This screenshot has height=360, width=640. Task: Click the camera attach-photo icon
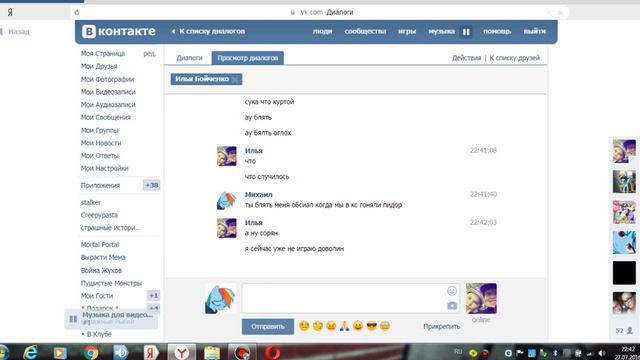pyautogui.click(x=452, y=305)
